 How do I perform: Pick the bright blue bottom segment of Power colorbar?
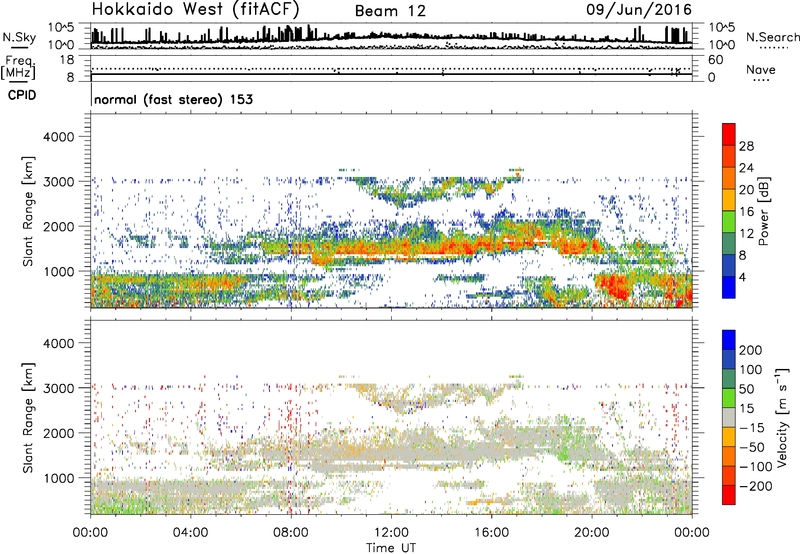point(729,287)
